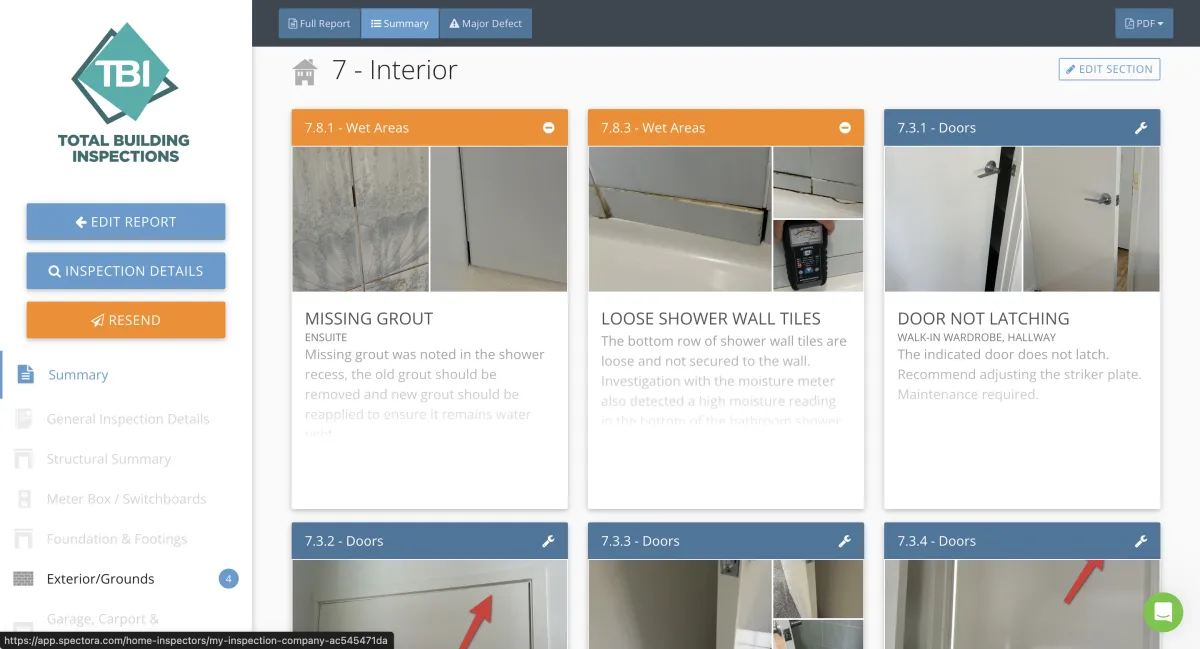
Task: Open the moisture meter photo
Action: click(x=818, y=256)
